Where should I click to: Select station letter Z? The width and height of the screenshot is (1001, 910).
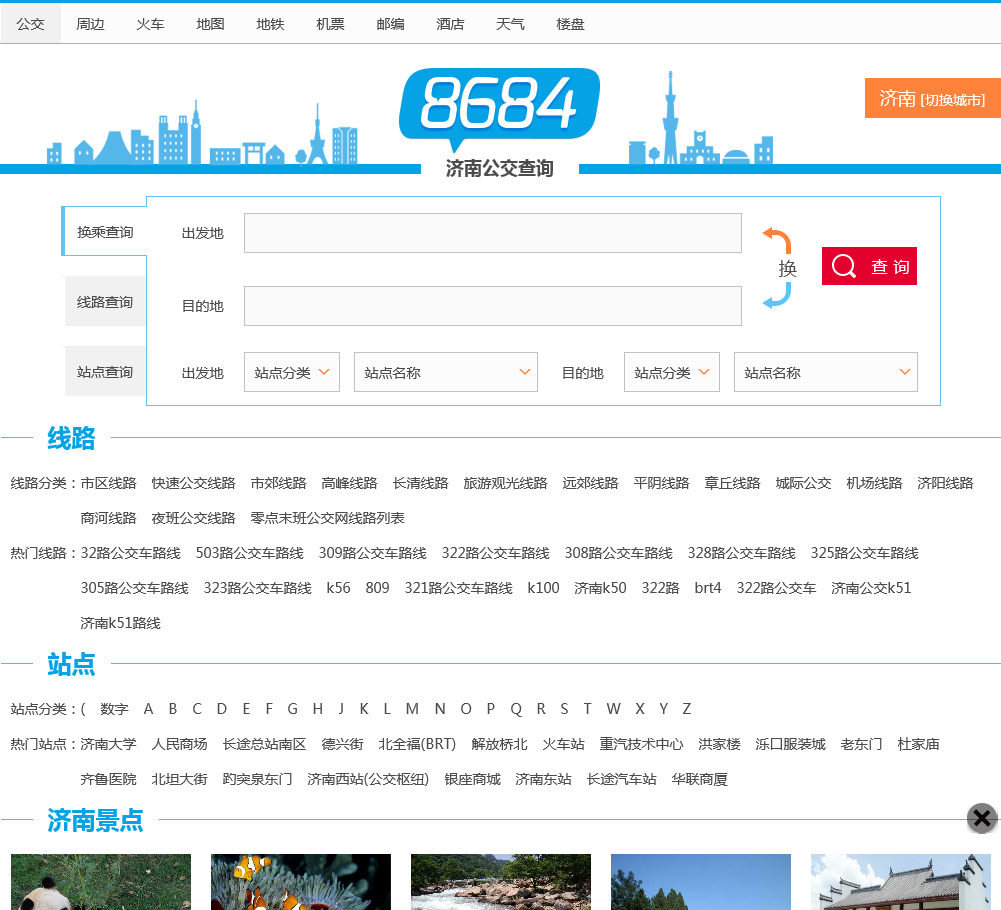(686, 709)
